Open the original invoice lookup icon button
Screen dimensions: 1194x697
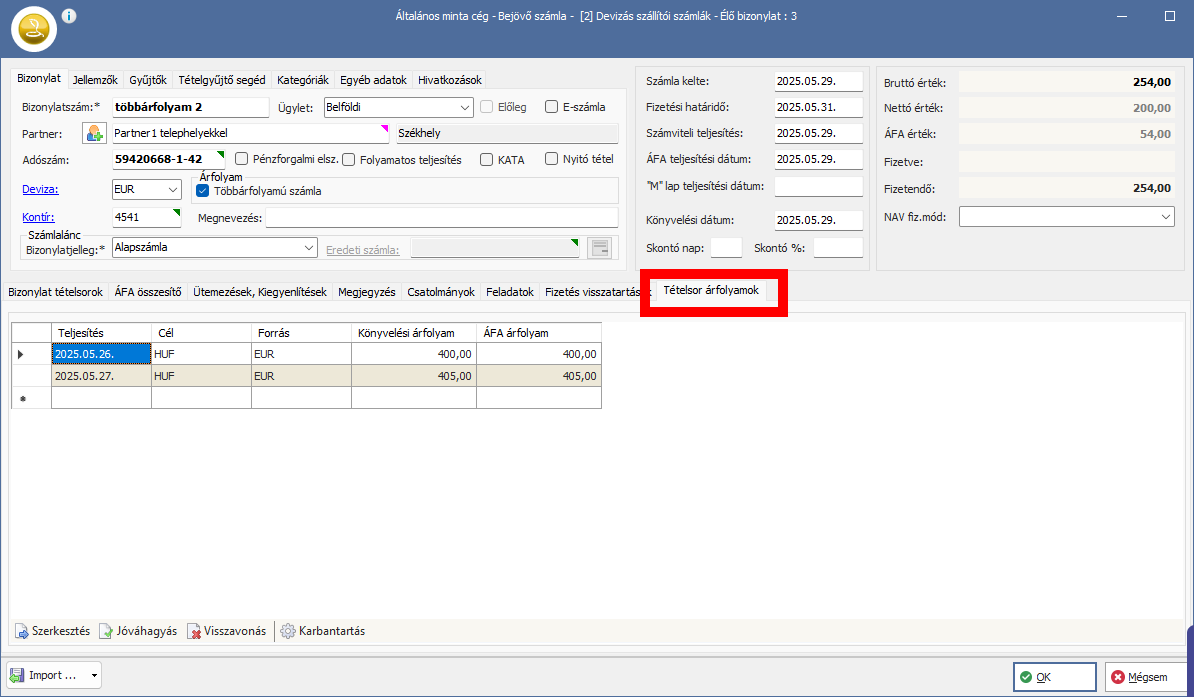click(x=599, y=248)
